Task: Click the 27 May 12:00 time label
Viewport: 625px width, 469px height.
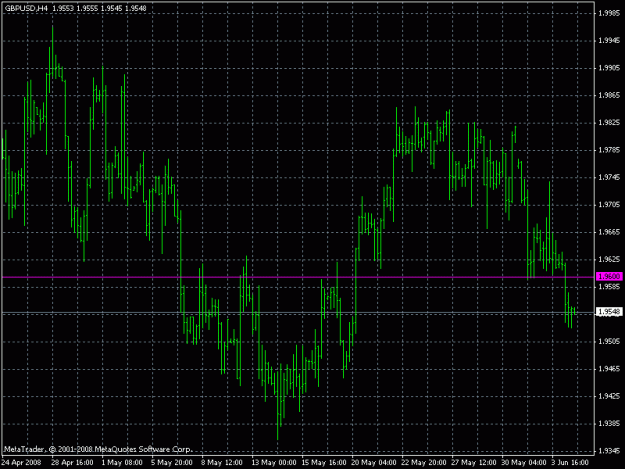Action: click(474, 463)
